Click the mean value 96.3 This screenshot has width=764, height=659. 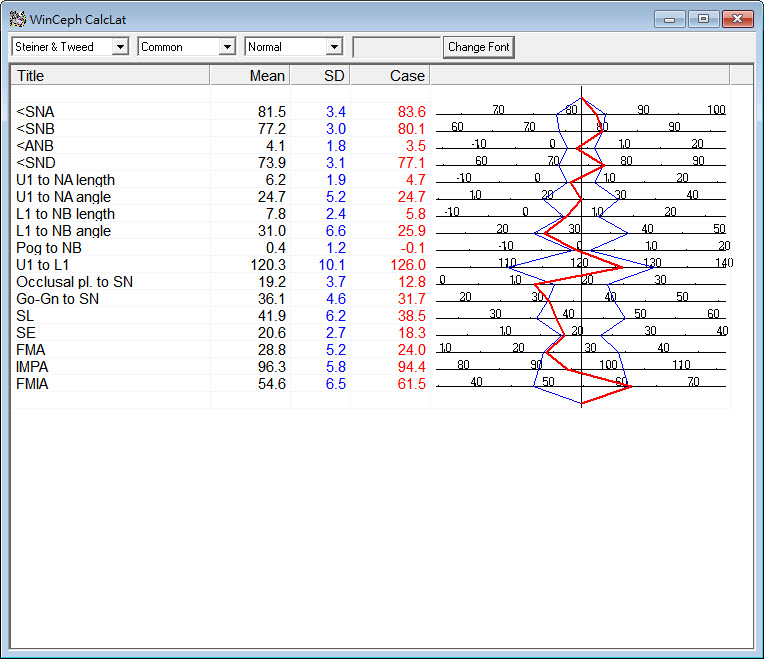click(x=272, y=367)
